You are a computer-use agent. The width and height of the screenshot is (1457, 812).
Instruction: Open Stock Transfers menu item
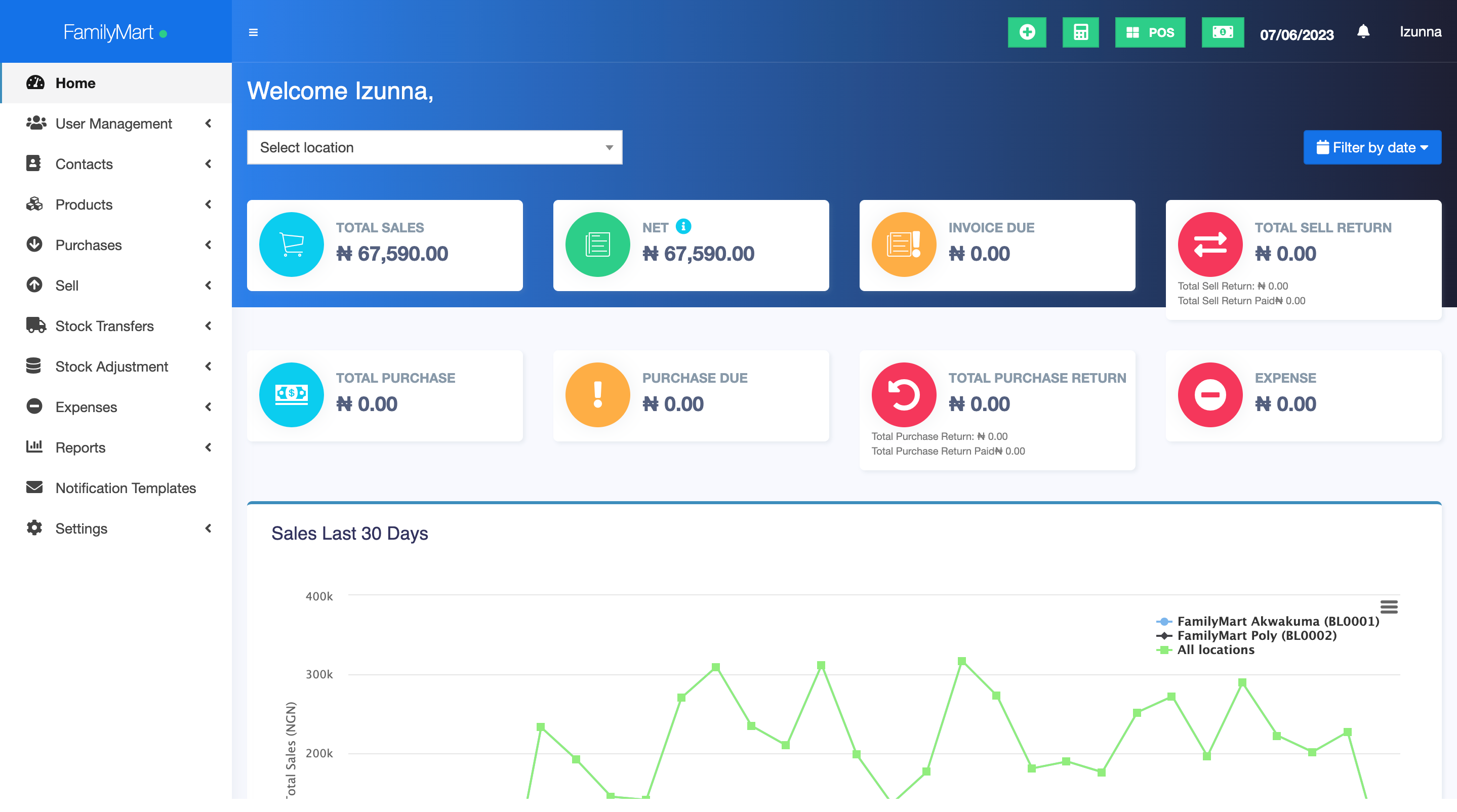(116, 327)
